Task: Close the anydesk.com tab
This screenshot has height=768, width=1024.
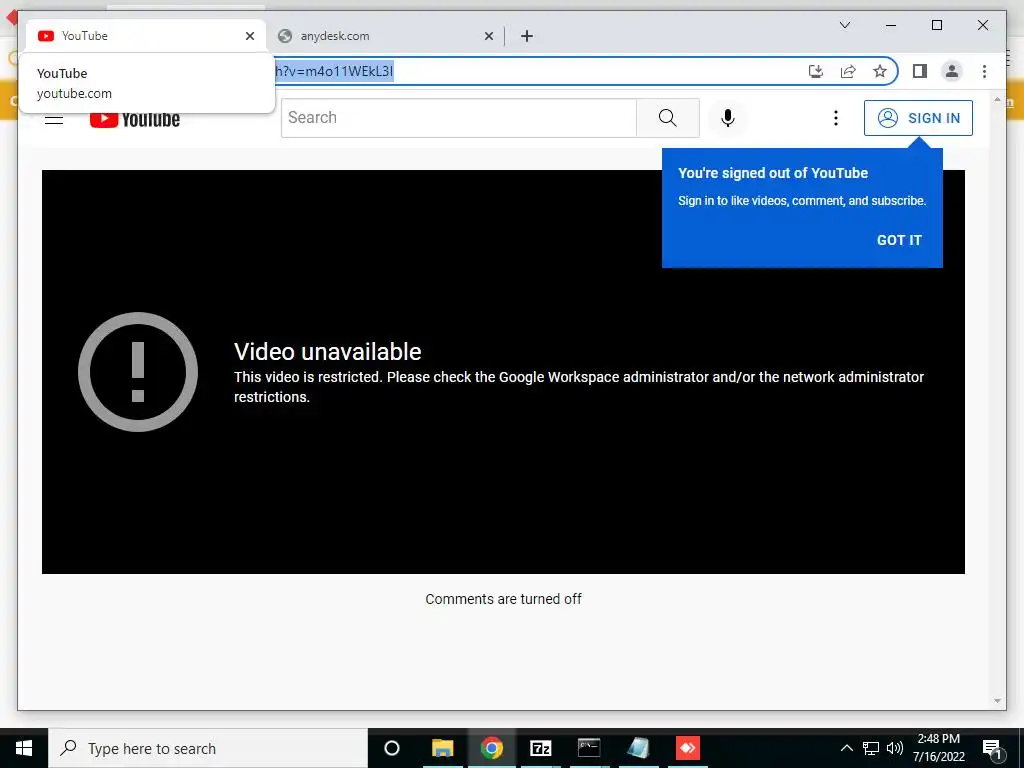Action: 488,36
